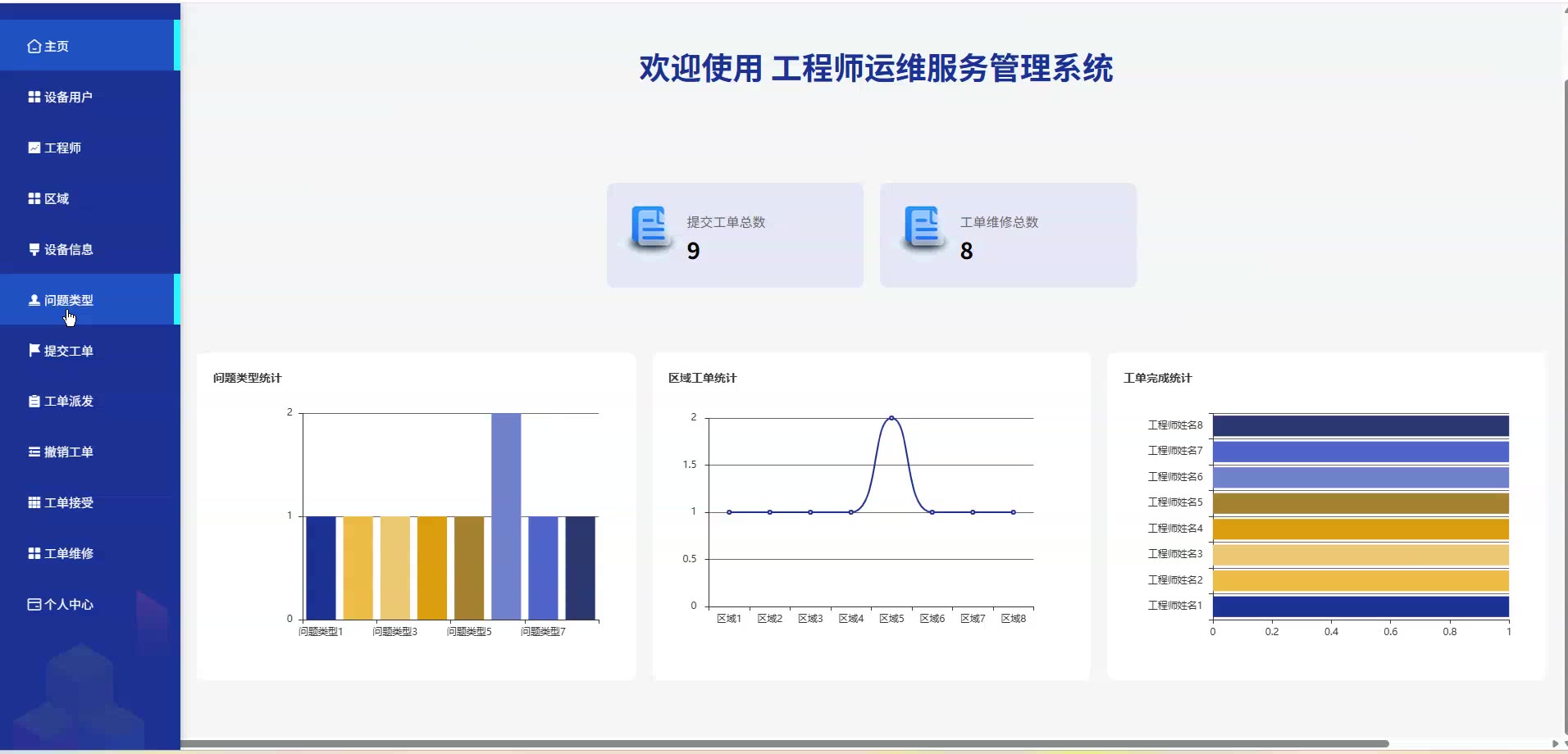This screenshot has height=754, width=1568.
Task: Click the 工程师姓名7 axis label
Action: [1175, 451]
